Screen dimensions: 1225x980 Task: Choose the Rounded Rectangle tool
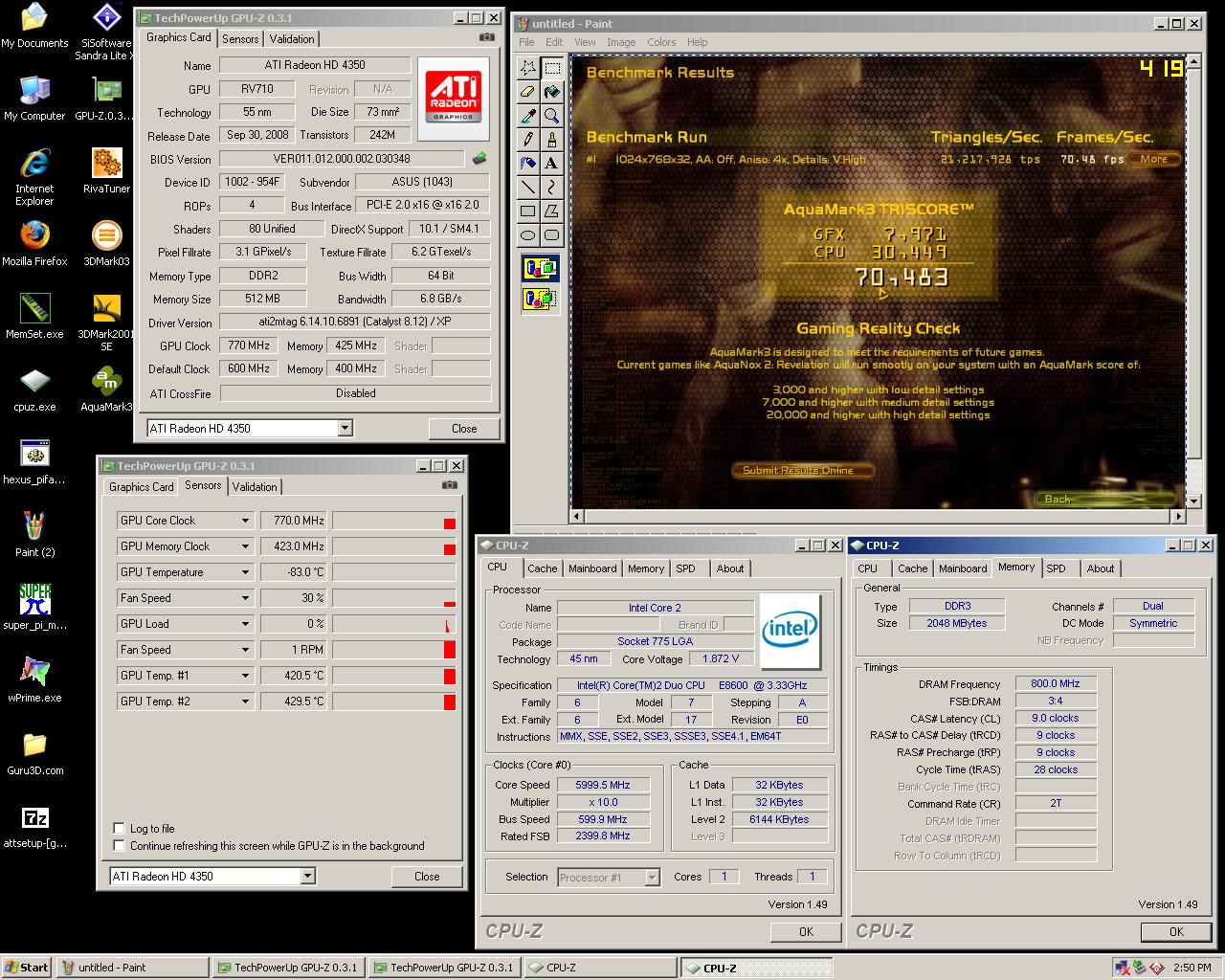coord(551,235)
